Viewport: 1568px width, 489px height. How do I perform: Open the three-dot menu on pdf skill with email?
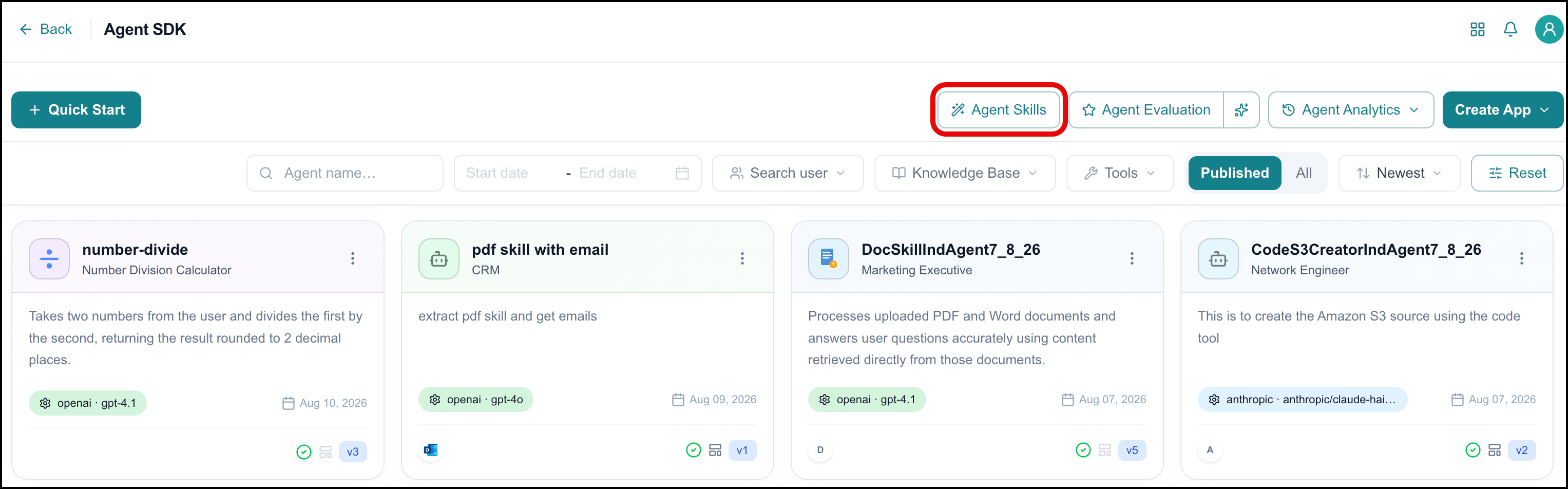742,258
